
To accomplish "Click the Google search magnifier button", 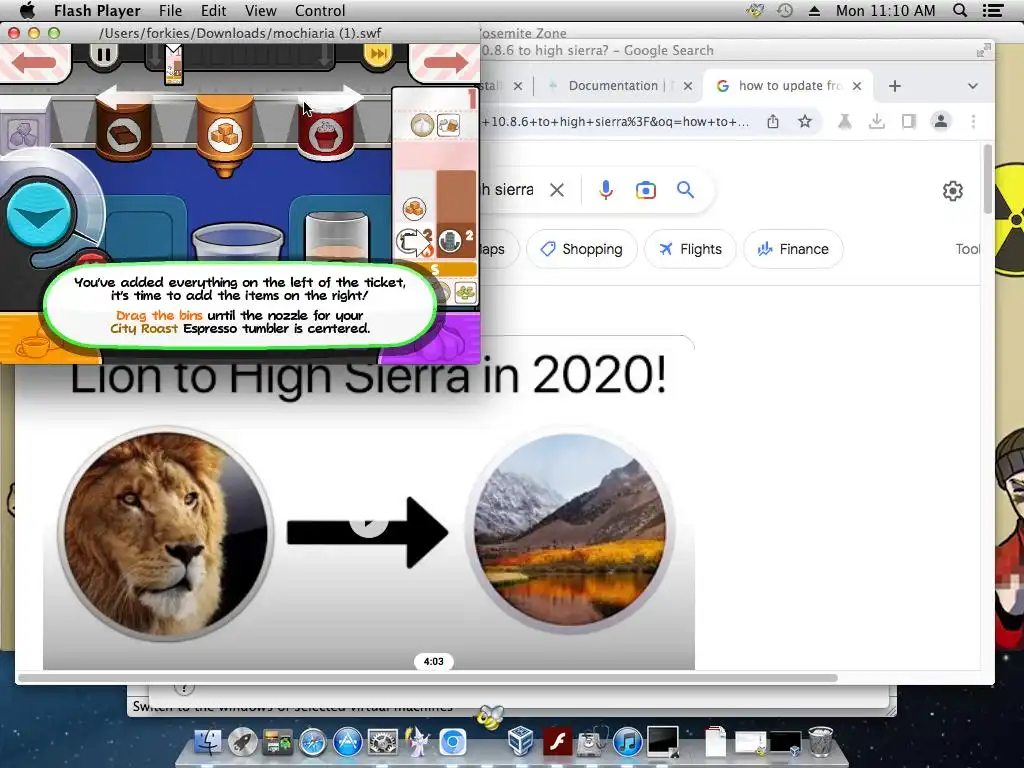I will pyautogui.click(x=685, y=190).
